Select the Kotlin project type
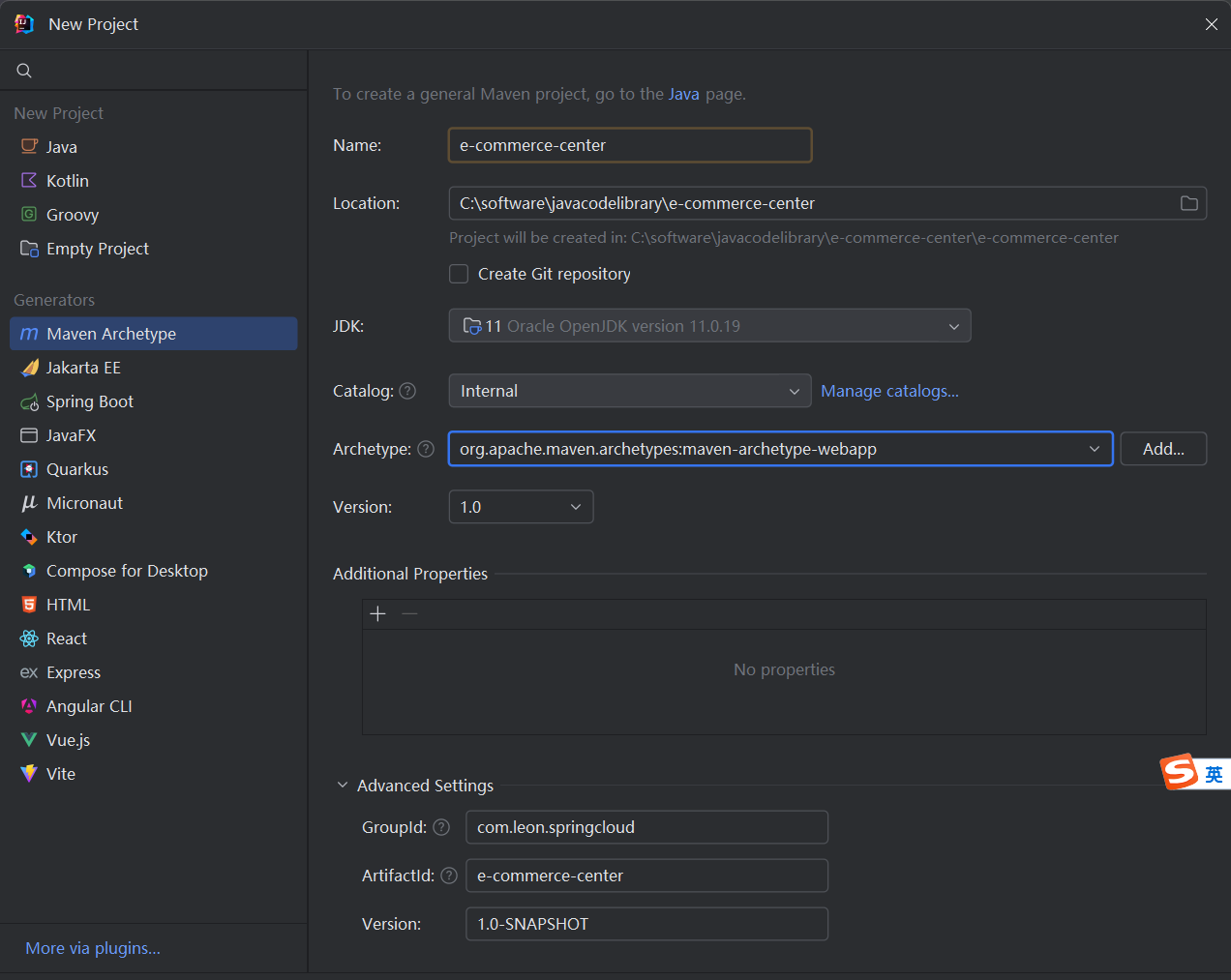Screen dimensions: 1231x980 tap(67, 181)
